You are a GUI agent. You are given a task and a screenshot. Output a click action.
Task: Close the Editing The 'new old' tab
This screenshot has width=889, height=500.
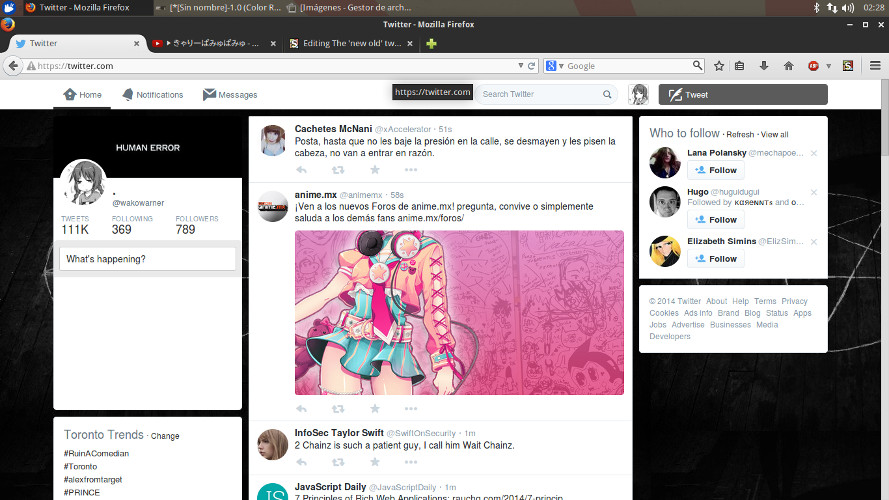tap(410, 43)
